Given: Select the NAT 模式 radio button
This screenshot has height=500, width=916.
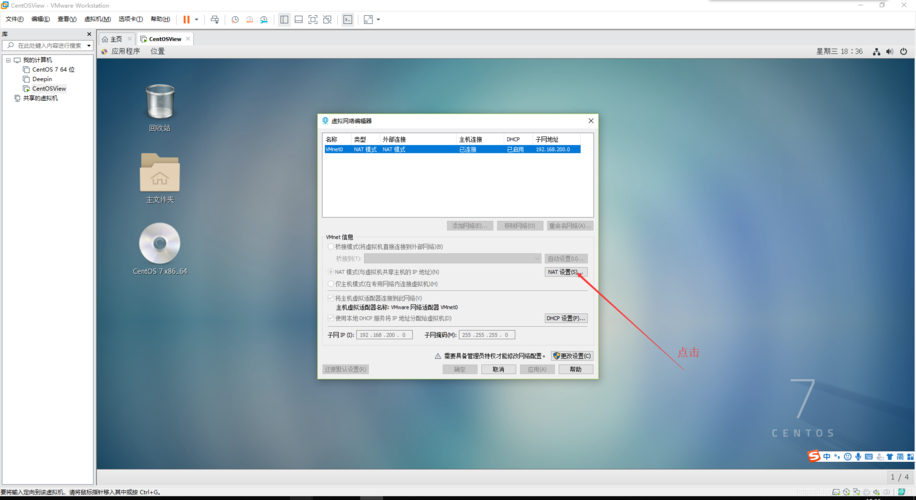Looking at the screenshot, I should click(331, 272).
